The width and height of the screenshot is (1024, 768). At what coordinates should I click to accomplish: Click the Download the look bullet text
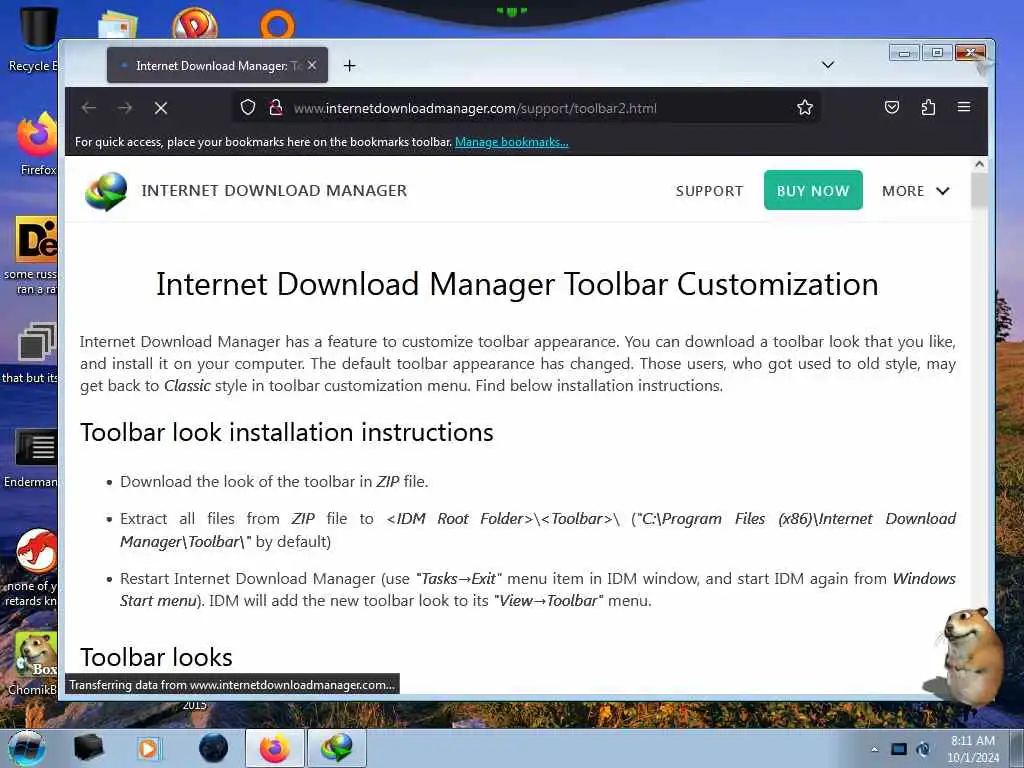(x=274, y=482)
